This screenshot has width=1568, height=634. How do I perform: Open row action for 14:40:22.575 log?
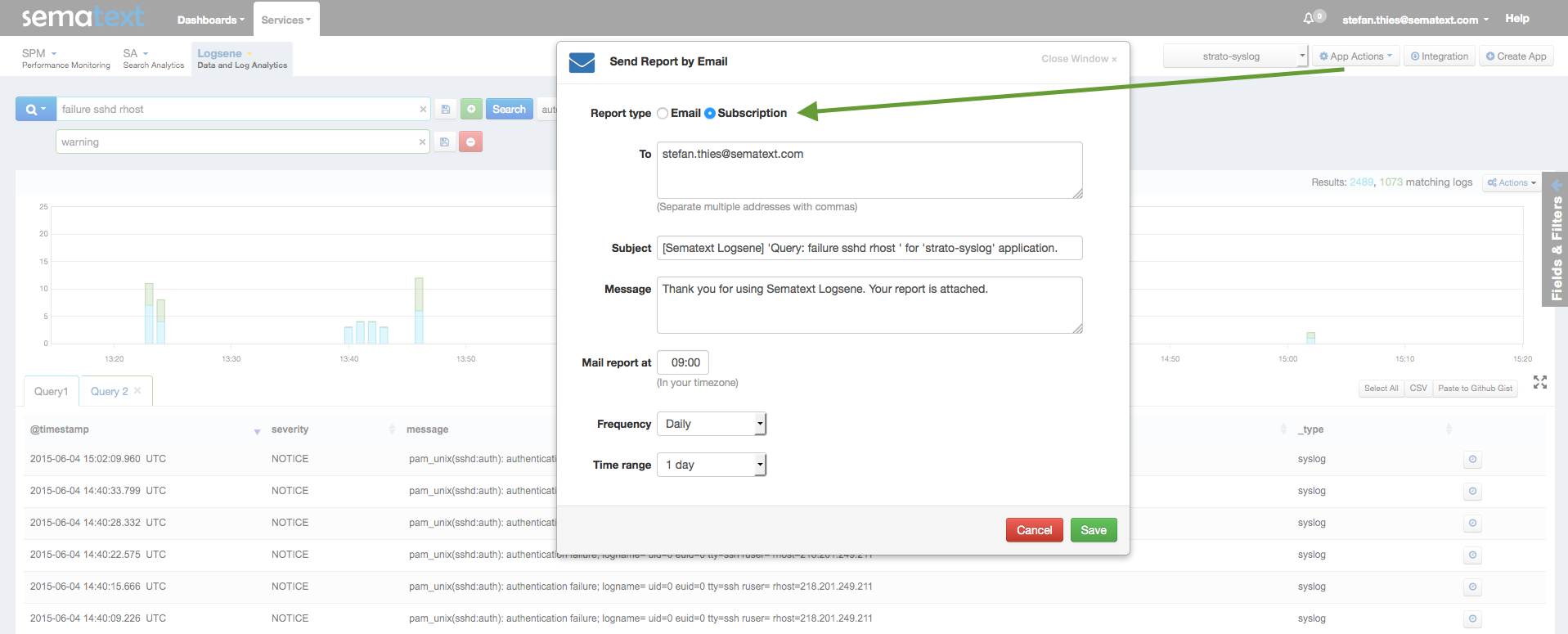(1472, 555)
